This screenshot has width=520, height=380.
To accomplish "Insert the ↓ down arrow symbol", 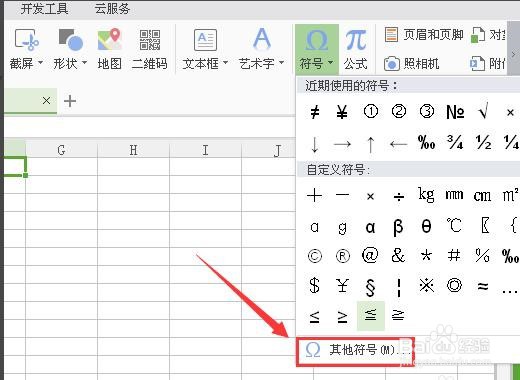I will 315,144.
